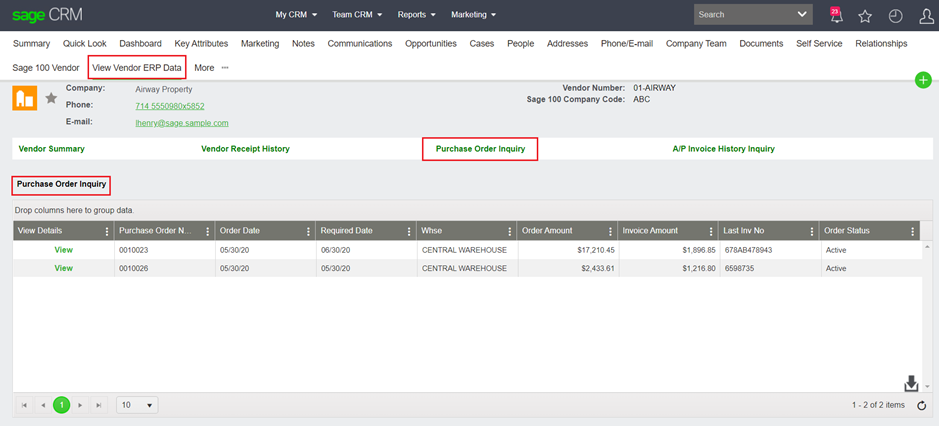Screen dimensions: 939x426
Task: Click the grid's vertical scrollbar
Action: (x=927, y=316)
